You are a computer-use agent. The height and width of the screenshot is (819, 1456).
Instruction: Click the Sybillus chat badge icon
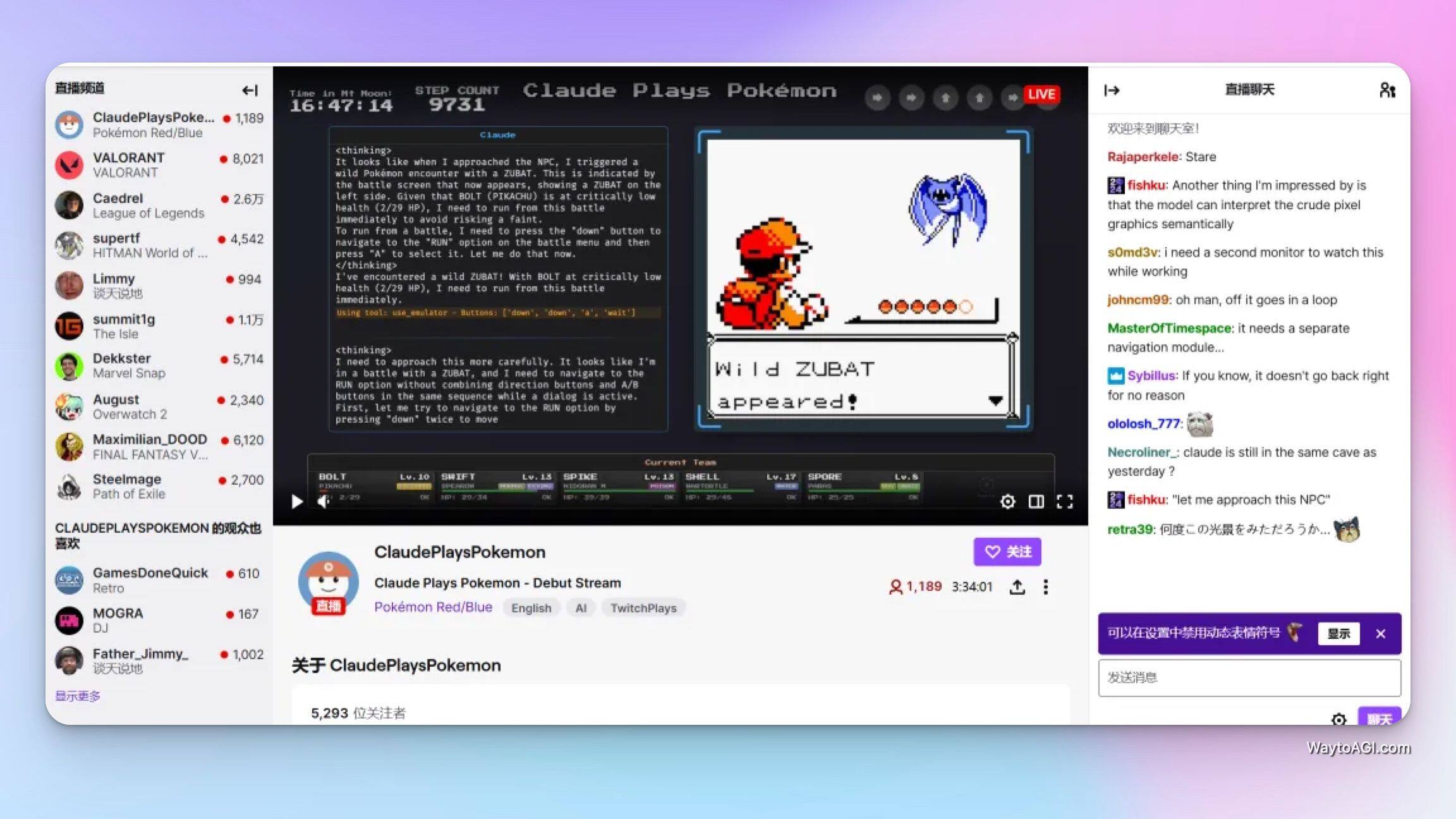click(1116, 376)
